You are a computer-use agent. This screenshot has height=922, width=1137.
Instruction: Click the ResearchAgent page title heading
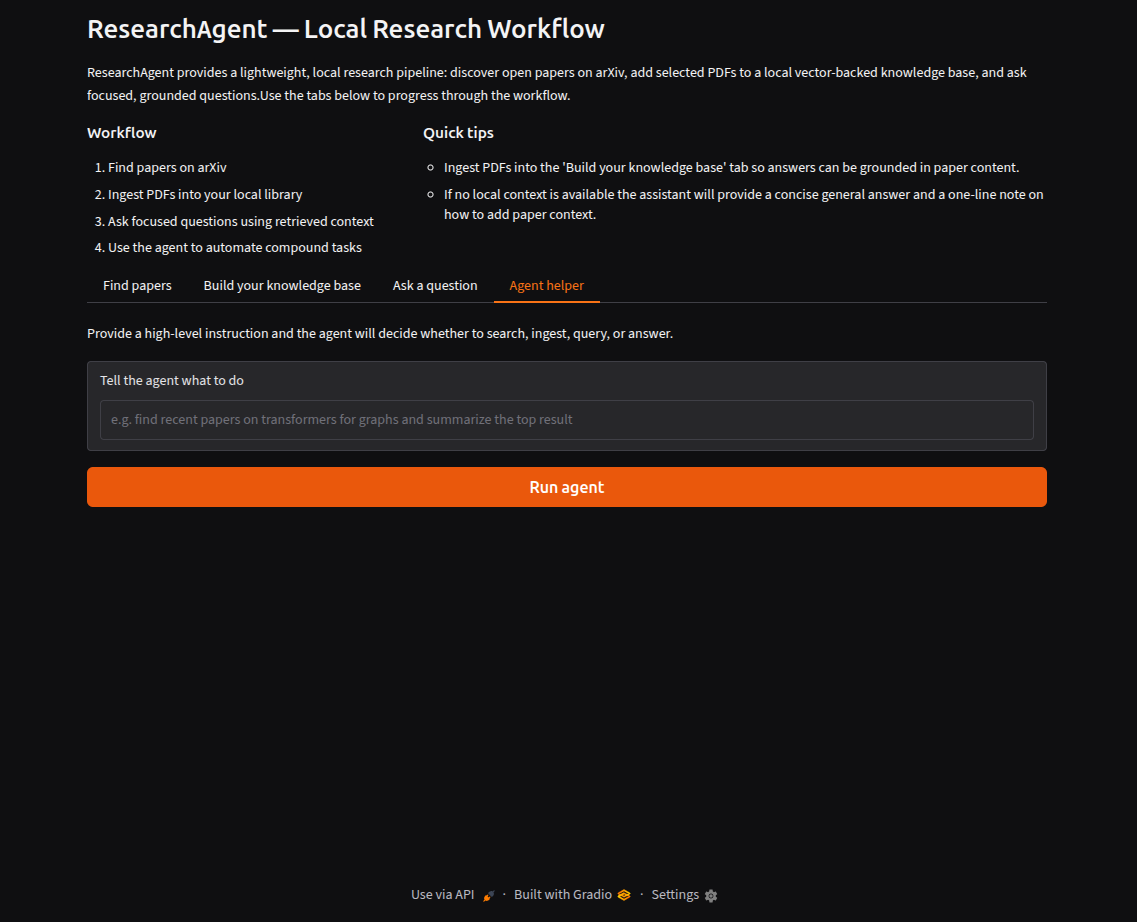point(346,29)
